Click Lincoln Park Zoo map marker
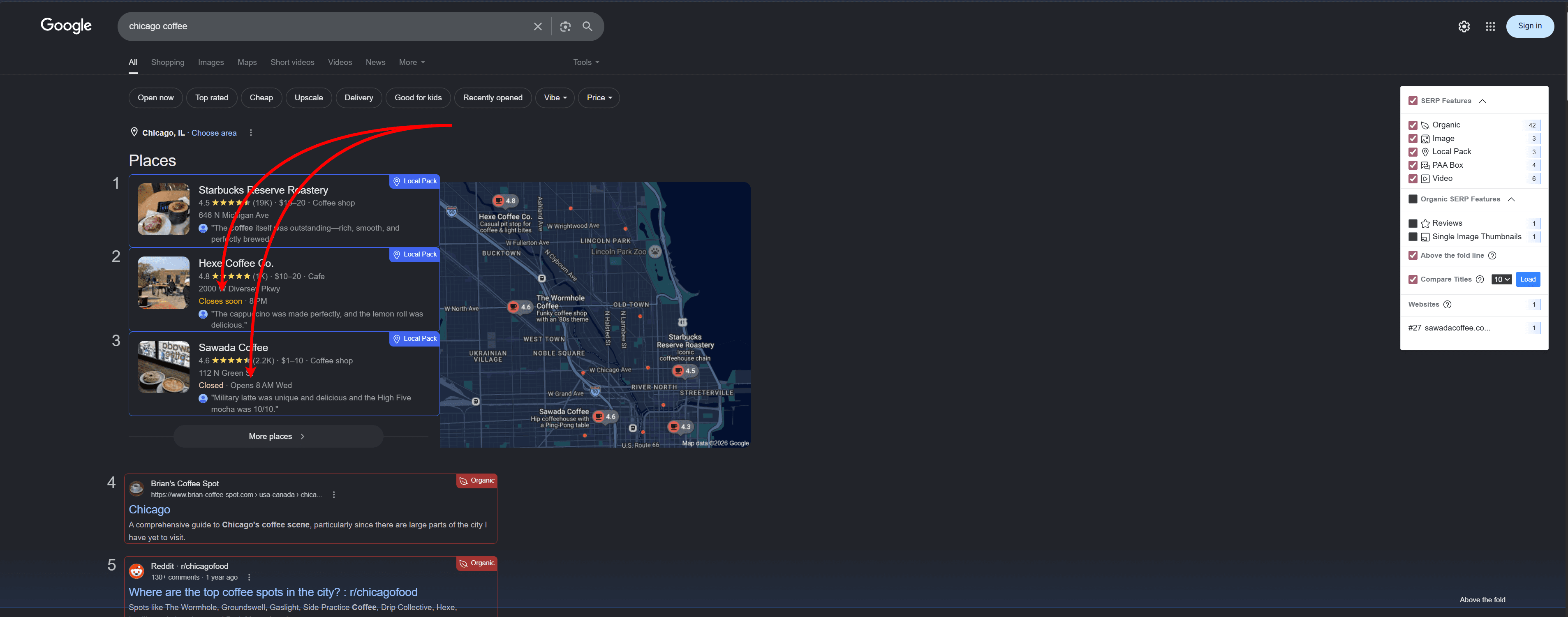Screen dimensions: 1568x617 click(x=655, y=251)
